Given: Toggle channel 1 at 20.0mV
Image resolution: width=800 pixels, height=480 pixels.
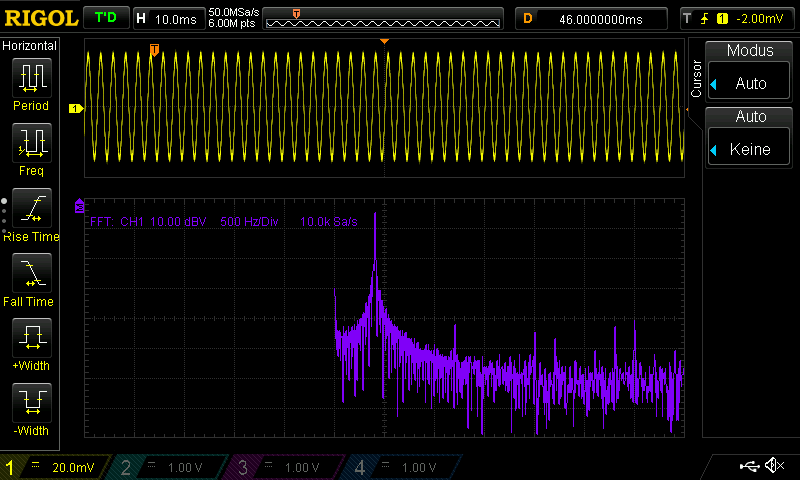Looking at the screenshot, I should coord(54,467).
